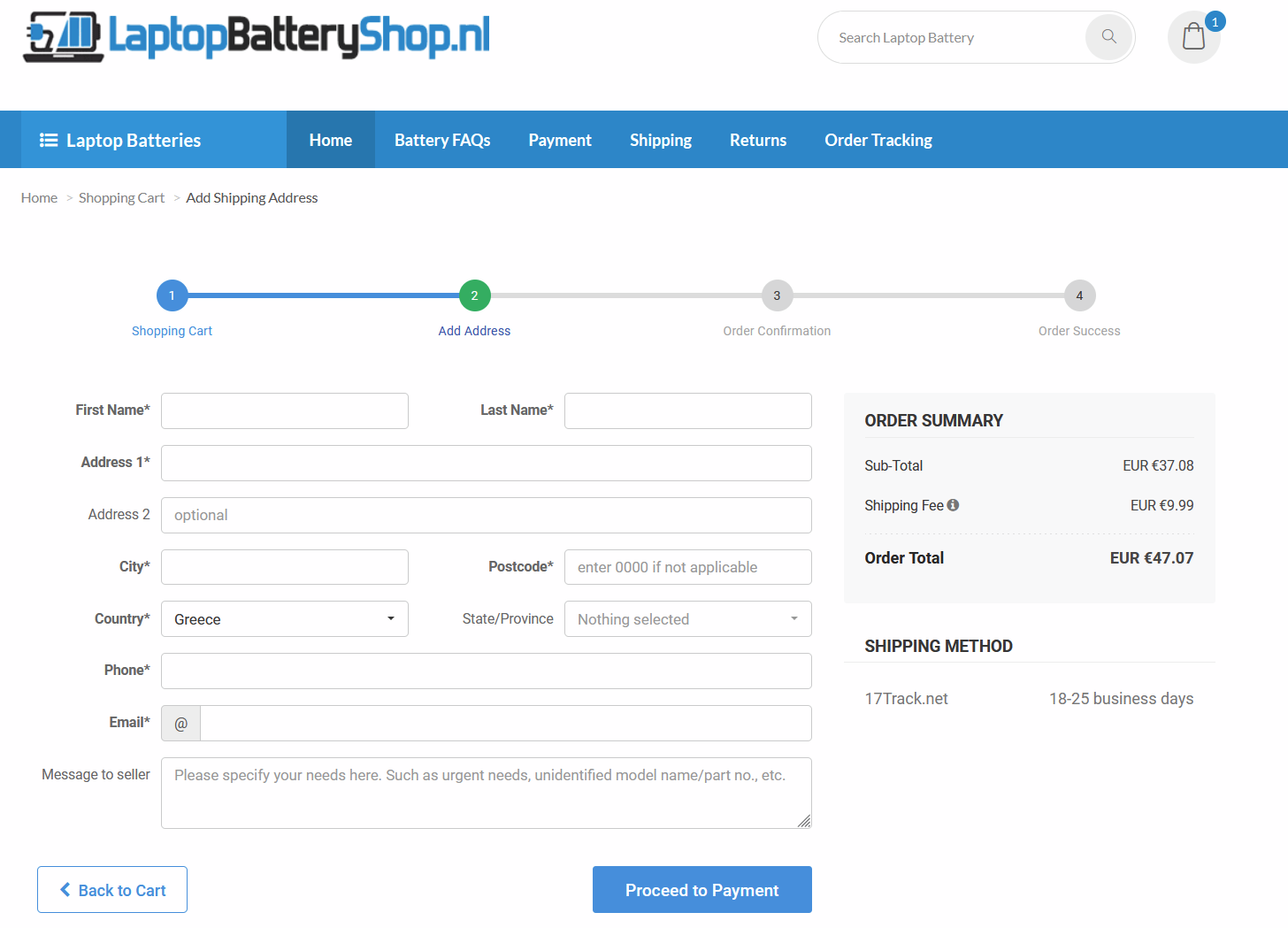Click the 17Track.net shipping method text
The width and height of the screenshot is (1288, 928).
[907, 699]
